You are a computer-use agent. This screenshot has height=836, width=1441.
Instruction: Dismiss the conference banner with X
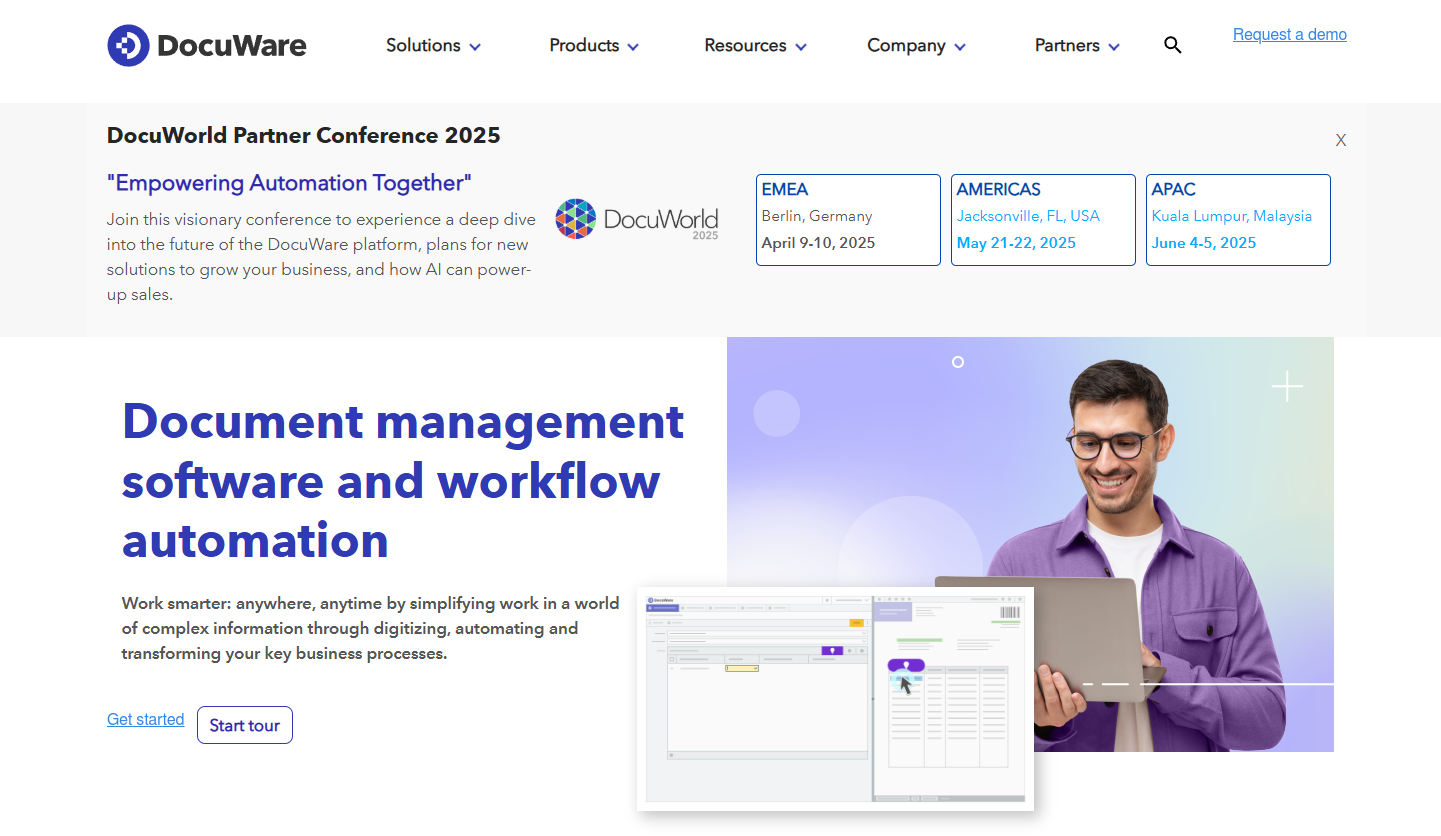coord(1340,141)
